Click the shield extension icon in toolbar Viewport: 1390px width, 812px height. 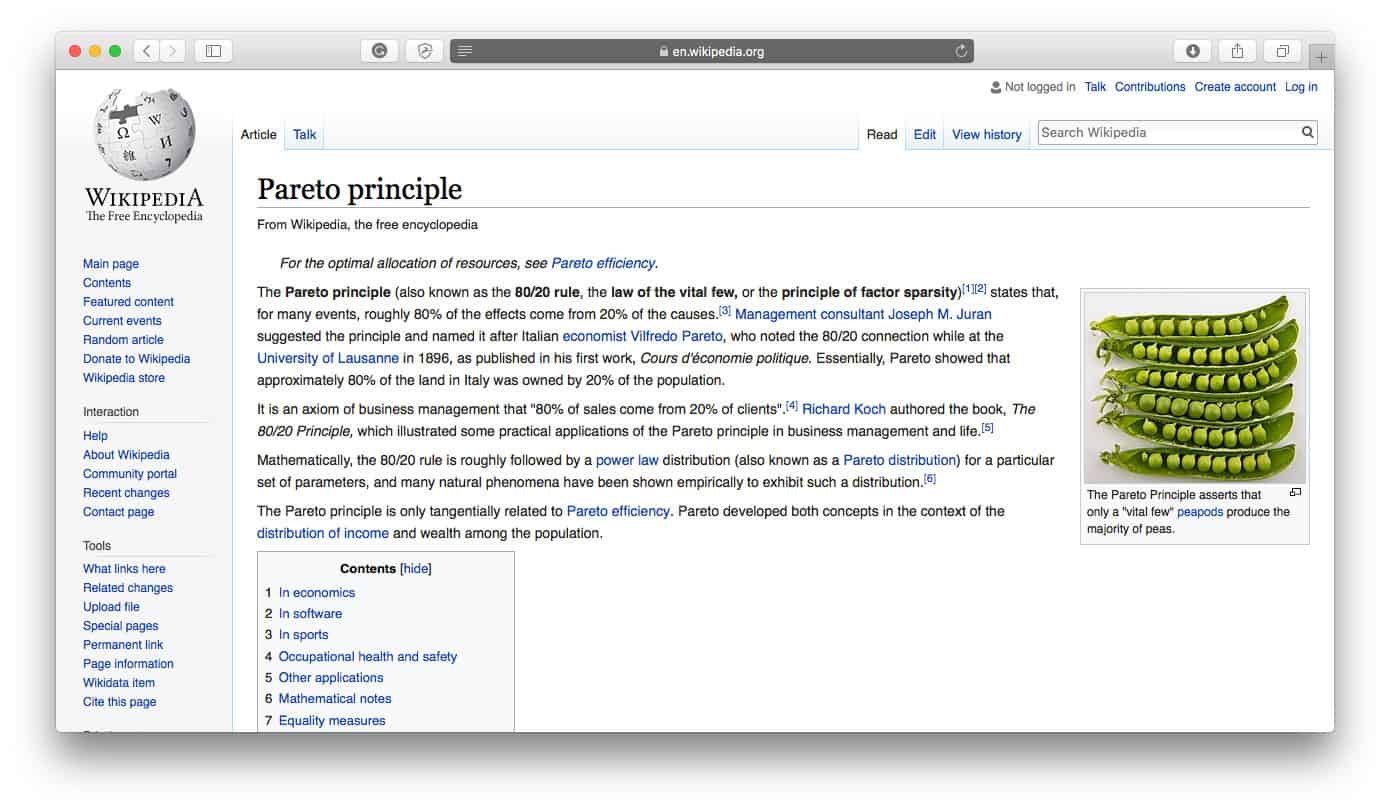[x=425, y=51]
